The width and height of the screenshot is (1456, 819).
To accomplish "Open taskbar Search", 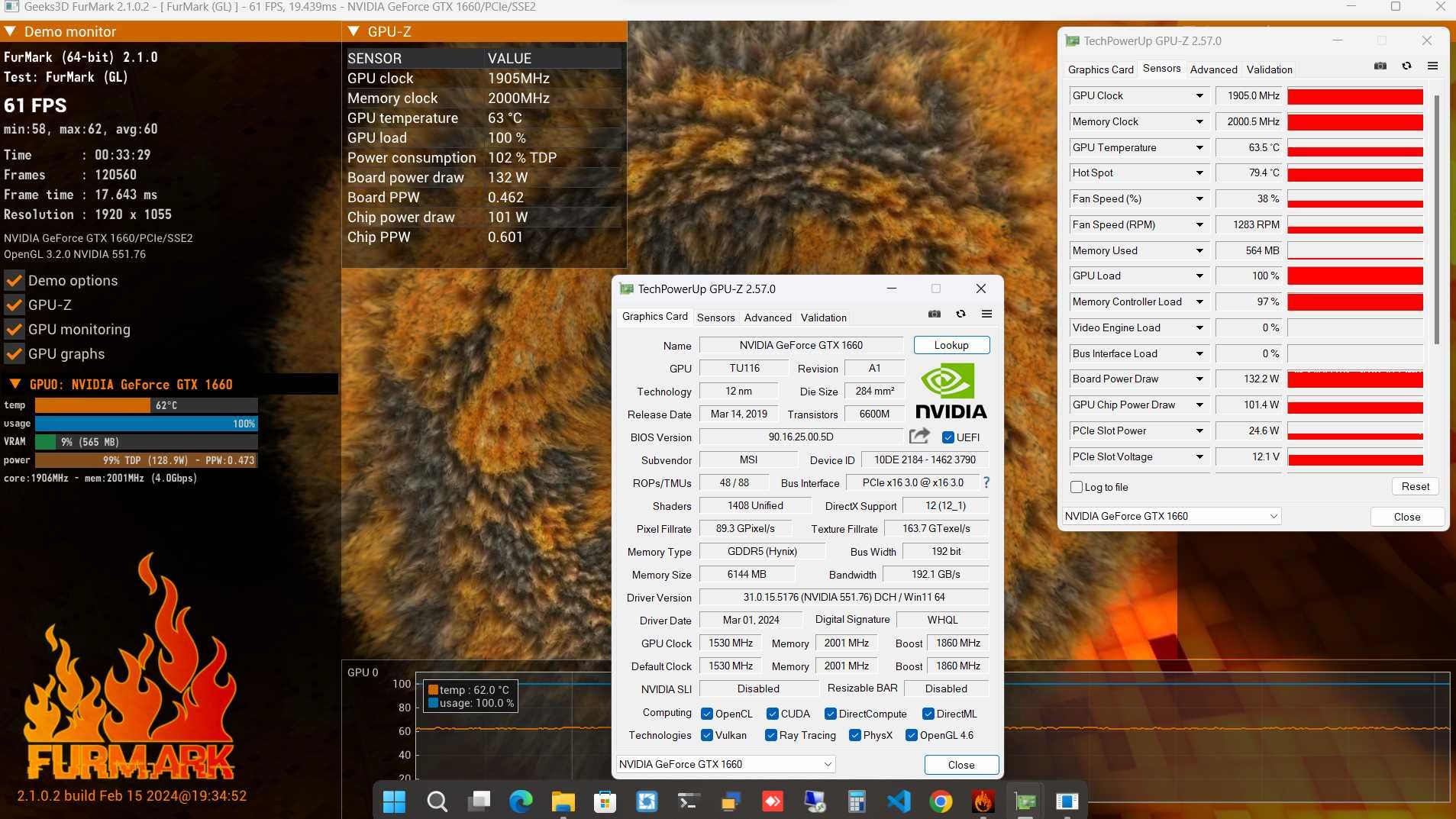I will (x=437, y=801).
